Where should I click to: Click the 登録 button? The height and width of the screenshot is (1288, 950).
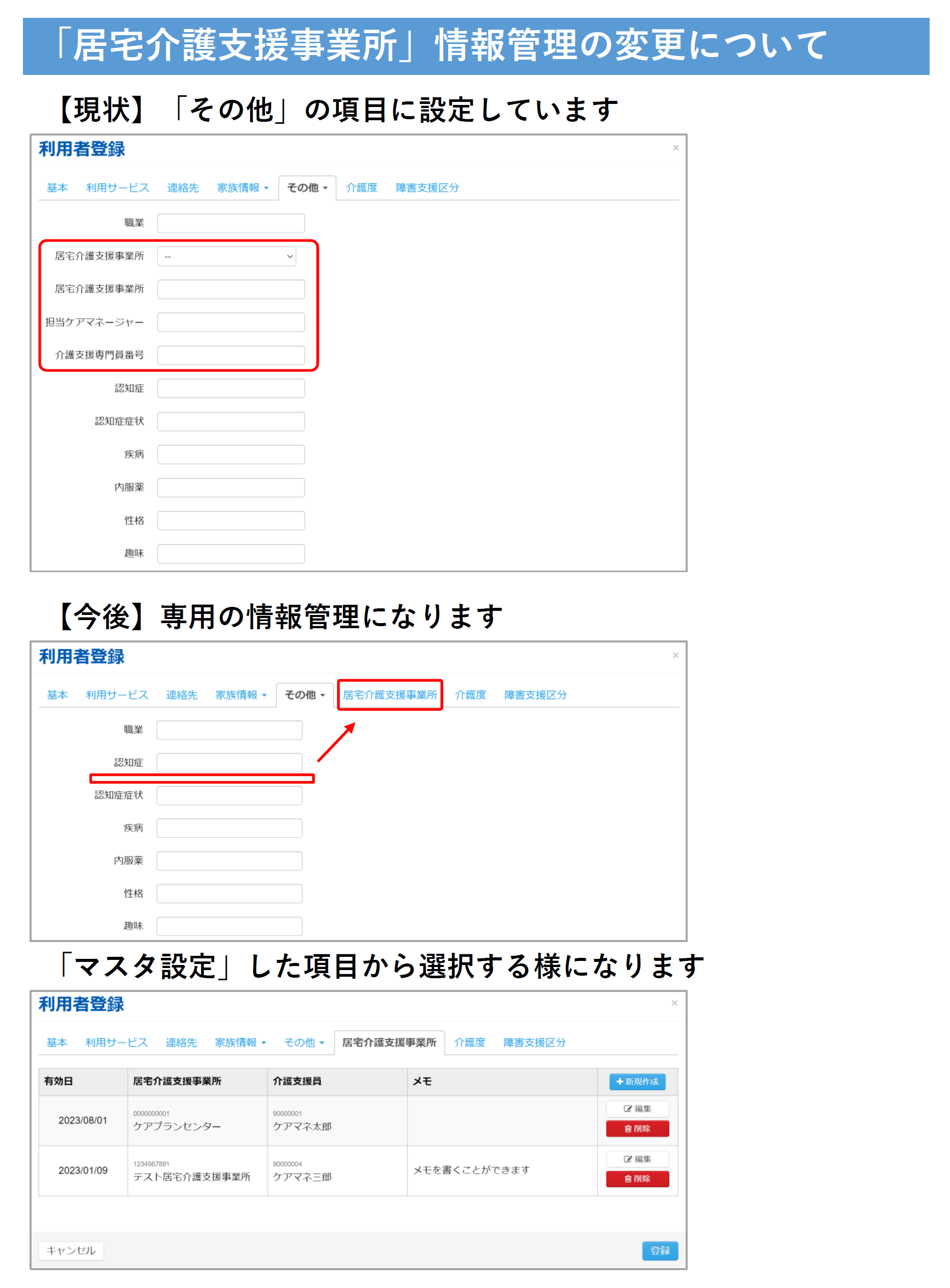click(x=660, y=1251)
